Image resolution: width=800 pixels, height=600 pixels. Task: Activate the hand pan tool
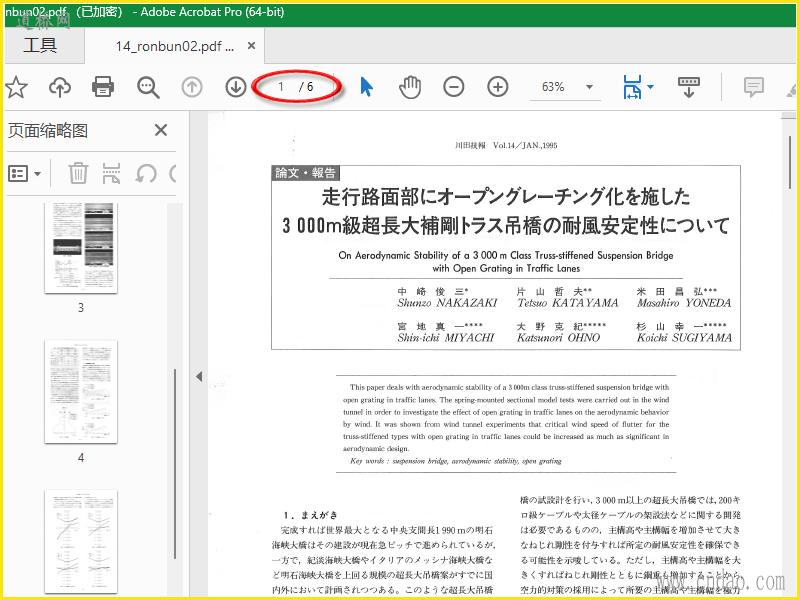[410, 87]
